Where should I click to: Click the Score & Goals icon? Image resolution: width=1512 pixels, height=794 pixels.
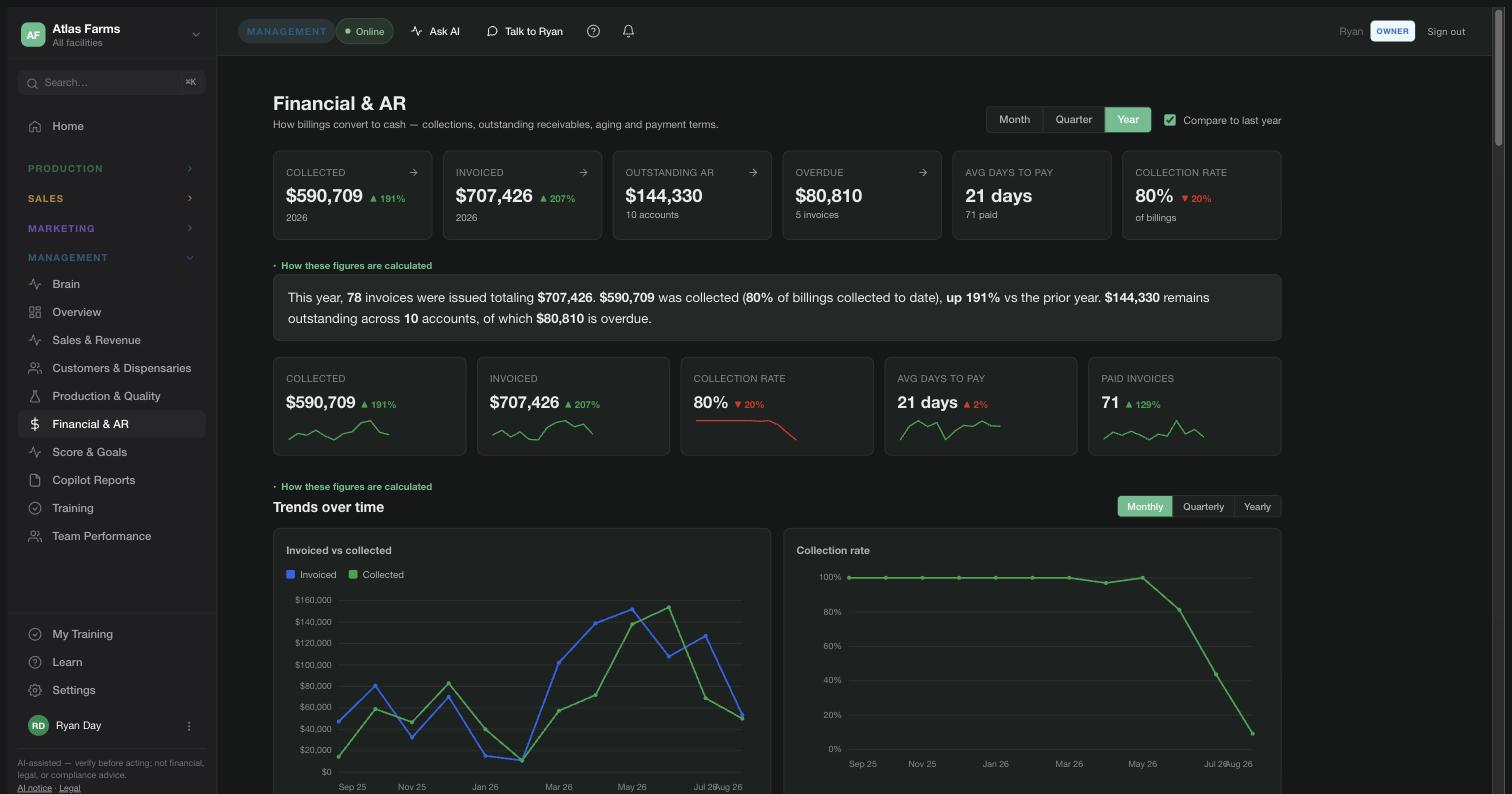click(35, 452)
